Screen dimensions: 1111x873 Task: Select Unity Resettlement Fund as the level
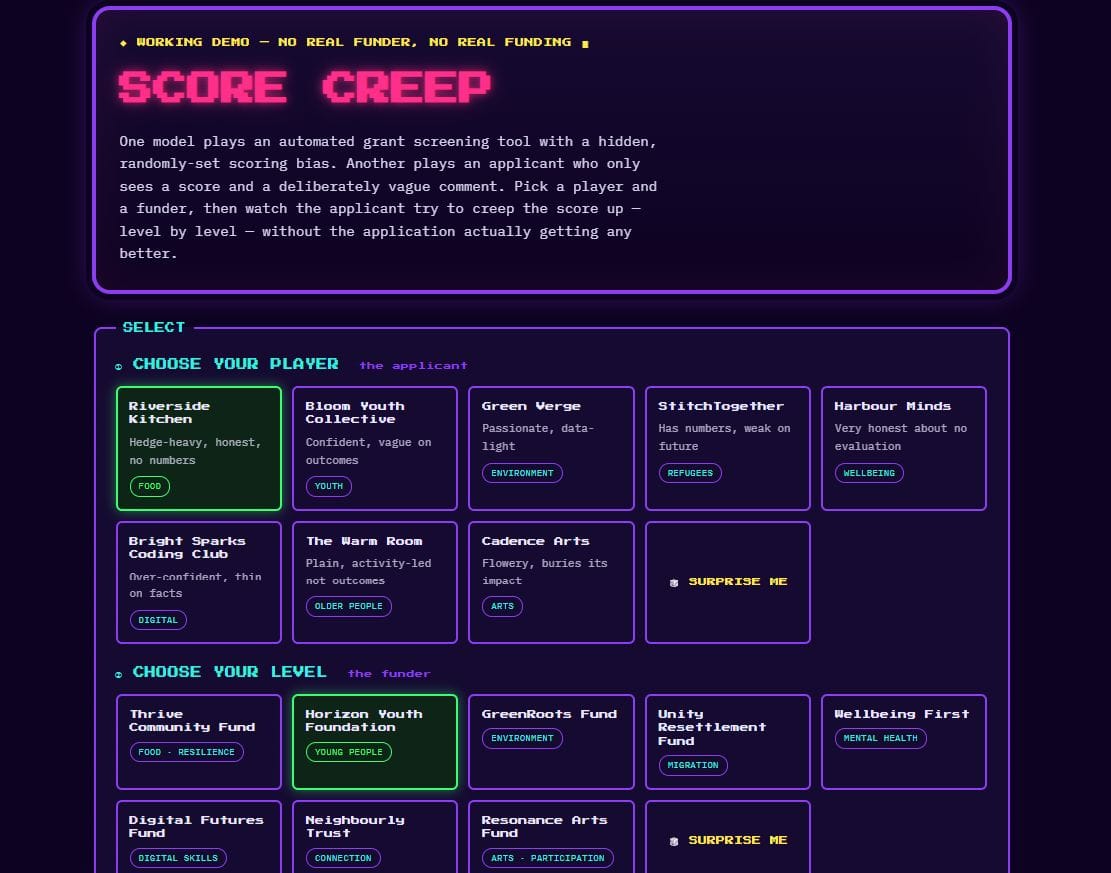728,741
